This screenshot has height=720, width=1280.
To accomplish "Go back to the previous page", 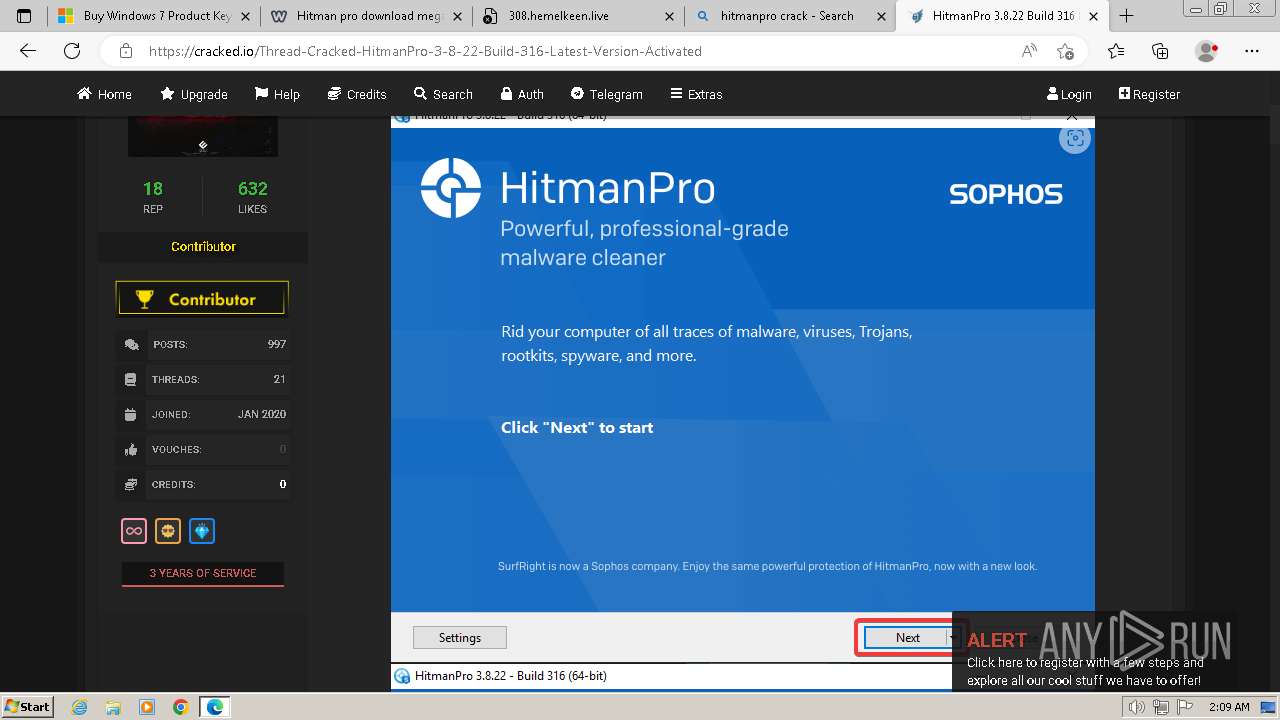I will coord(28,51).
